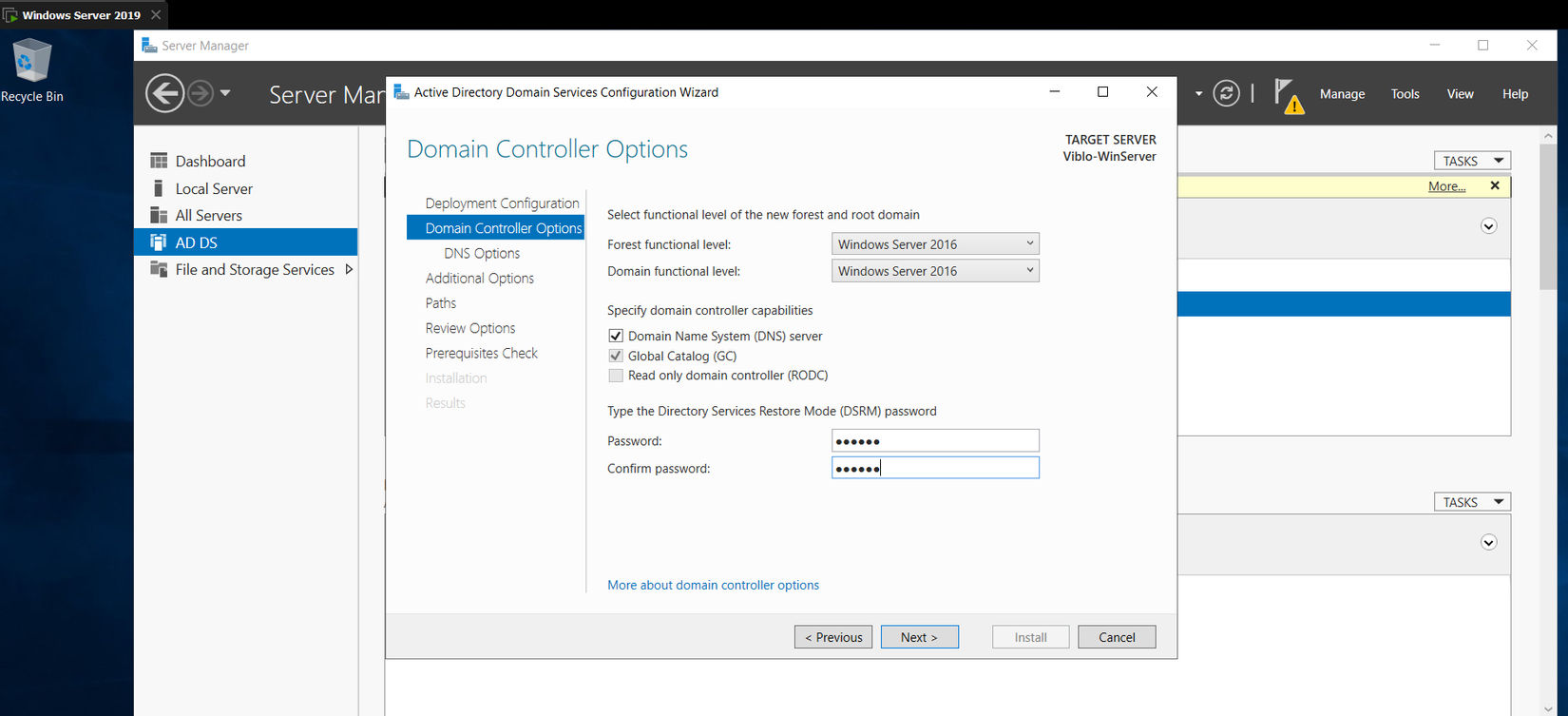Toggle the Global Catalog (GC) checkbox
The height and width of the screenshot is (716, 1568).
pyautogui.click(x=616, y=356)
